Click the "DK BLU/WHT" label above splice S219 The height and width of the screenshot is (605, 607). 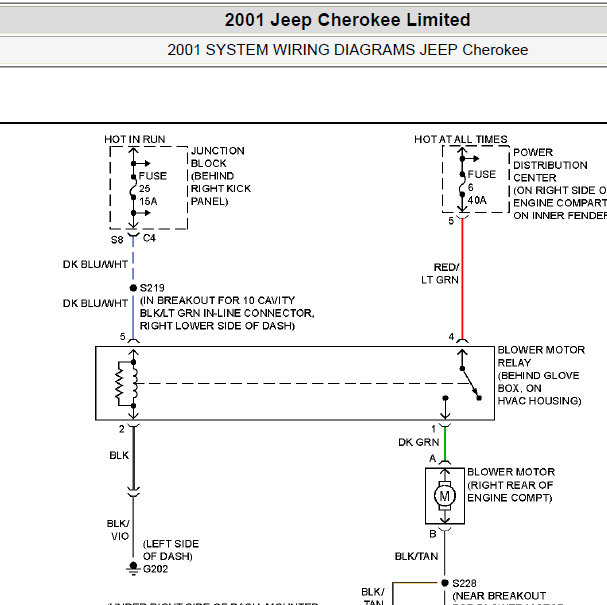pyautogui.click(x=95, y=264)
